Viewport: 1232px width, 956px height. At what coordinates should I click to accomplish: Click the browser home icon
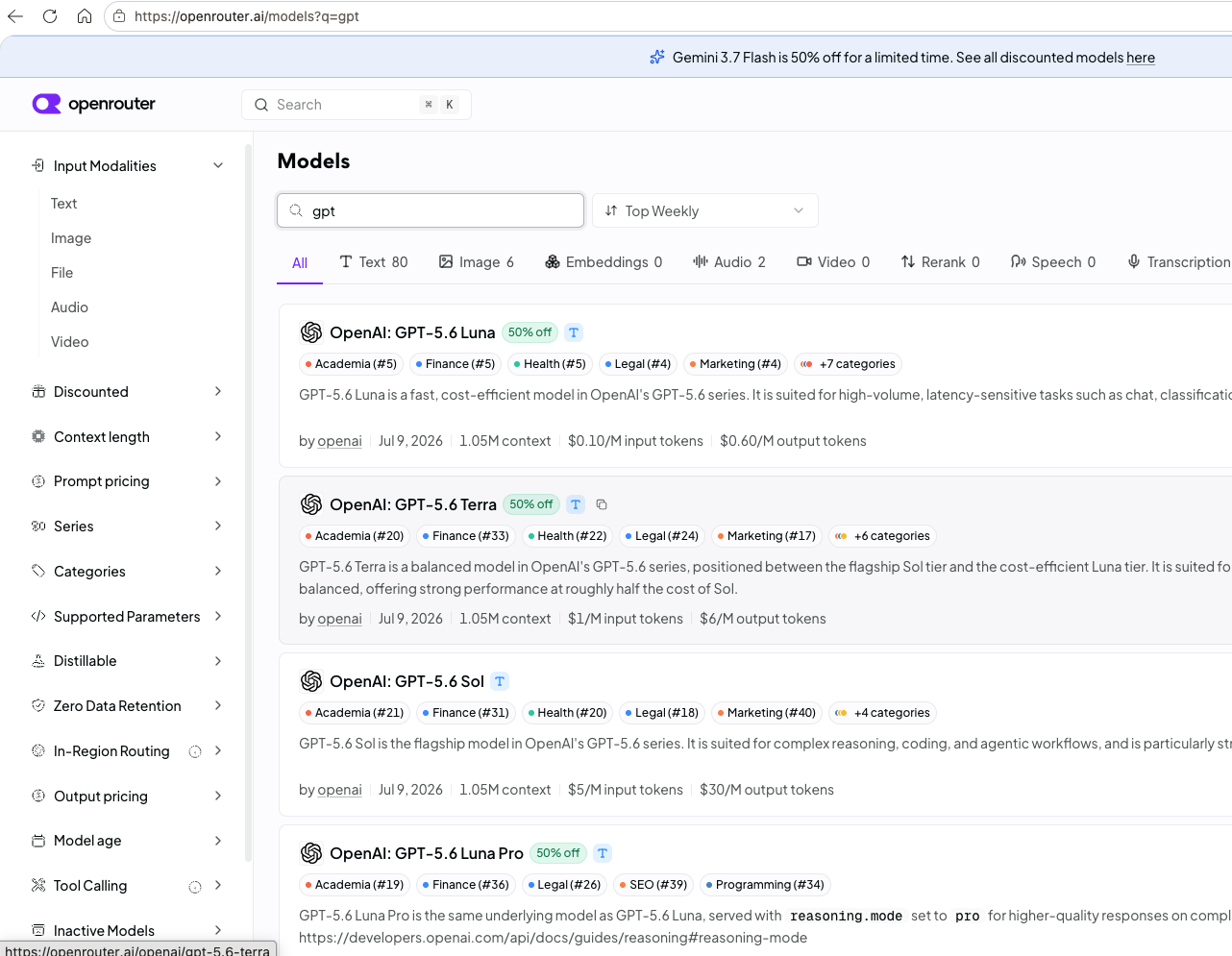point(85,16)
